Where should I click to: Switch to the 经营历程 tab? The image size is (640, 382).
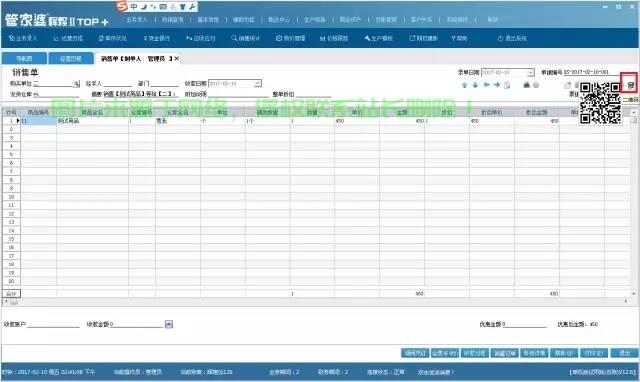click(x=71, y=58)
